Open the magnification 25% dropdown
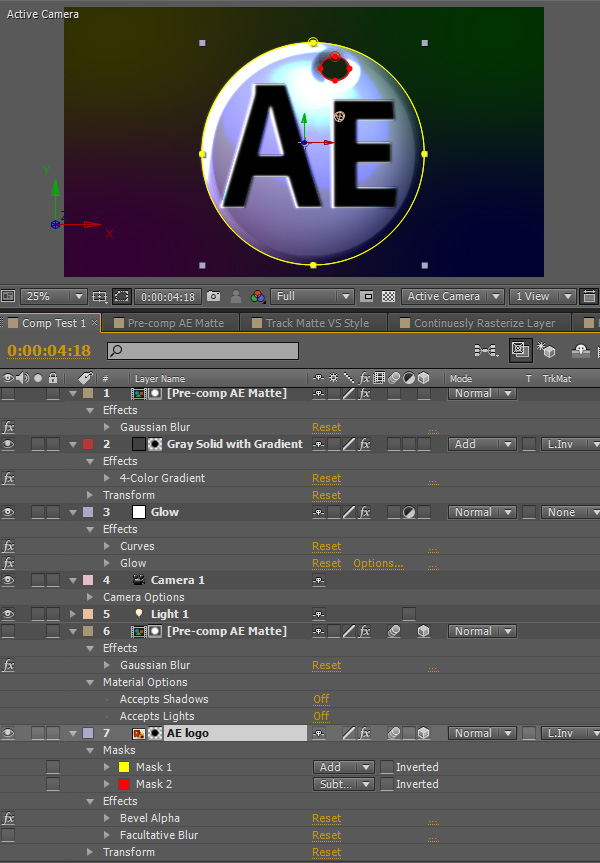The height and width of the screenshot is (863, 600). pos(52,297)
